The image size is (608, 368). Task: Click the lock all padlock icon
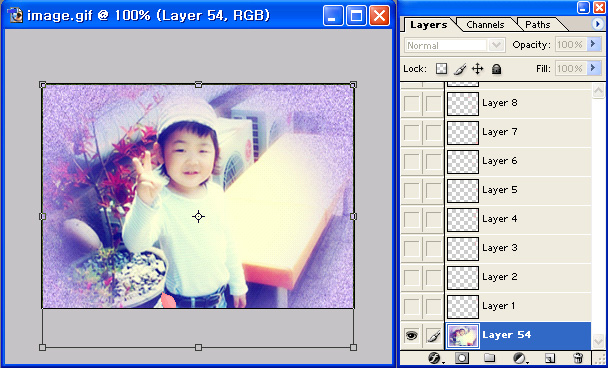(x=496, y=69)
